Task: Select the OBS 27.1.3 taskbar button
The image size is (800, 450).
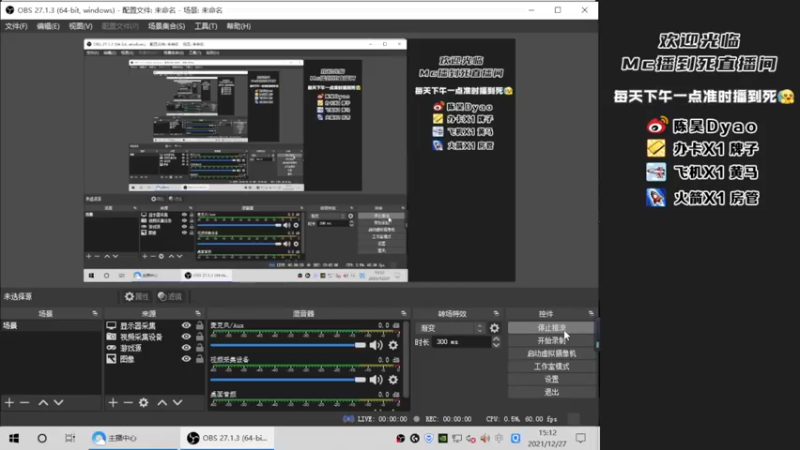Action: coord(227,438)
